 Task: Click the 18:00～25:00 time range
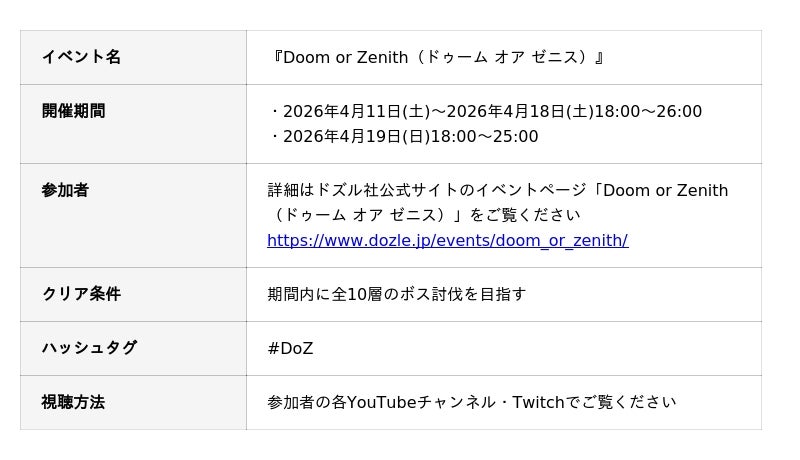[484, 136]
